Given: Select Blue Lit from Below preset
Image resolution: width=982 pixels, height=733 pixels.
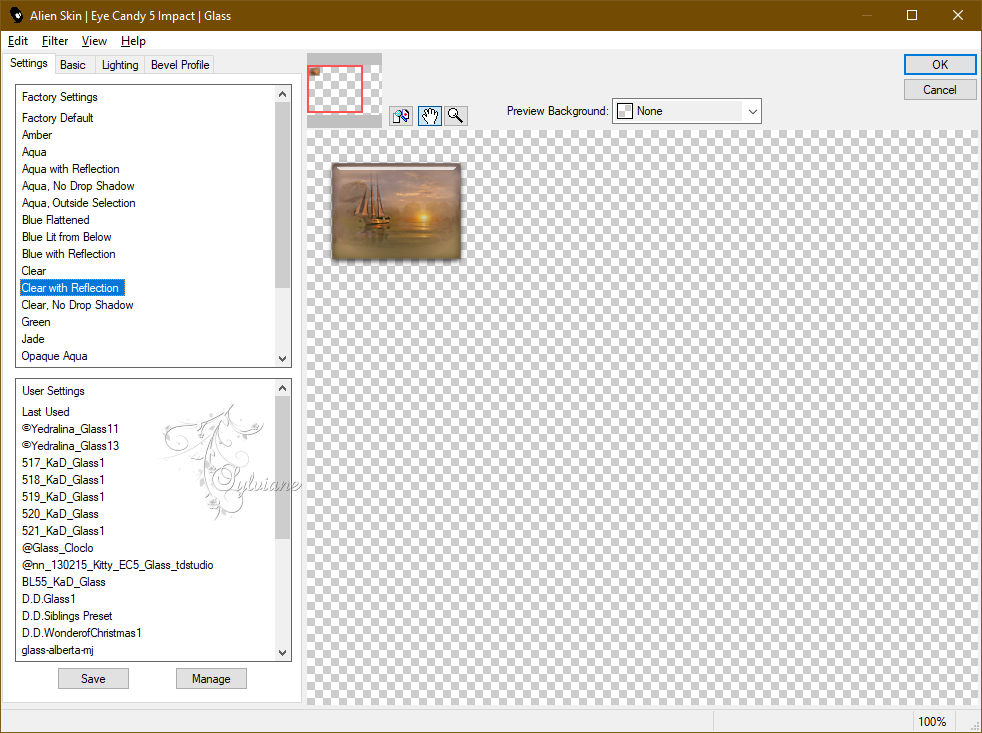Looking at the screenshot, I should click(x=66, y=236).
